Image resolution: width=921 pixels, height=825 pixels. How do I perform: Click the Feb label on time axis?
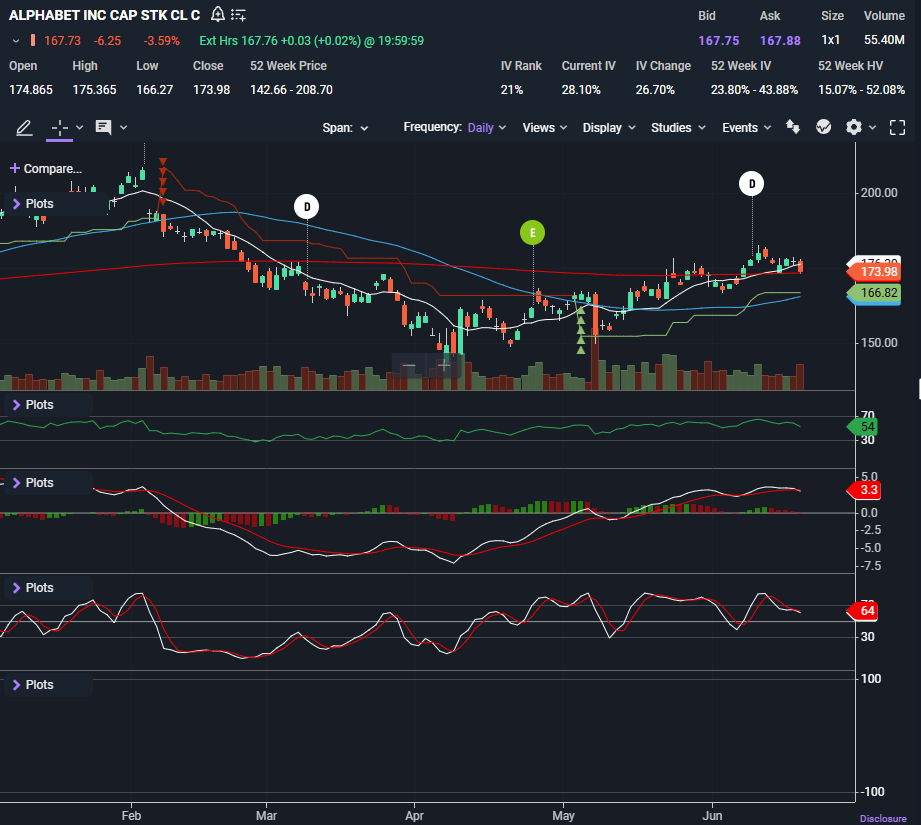[x=132, y=816]
